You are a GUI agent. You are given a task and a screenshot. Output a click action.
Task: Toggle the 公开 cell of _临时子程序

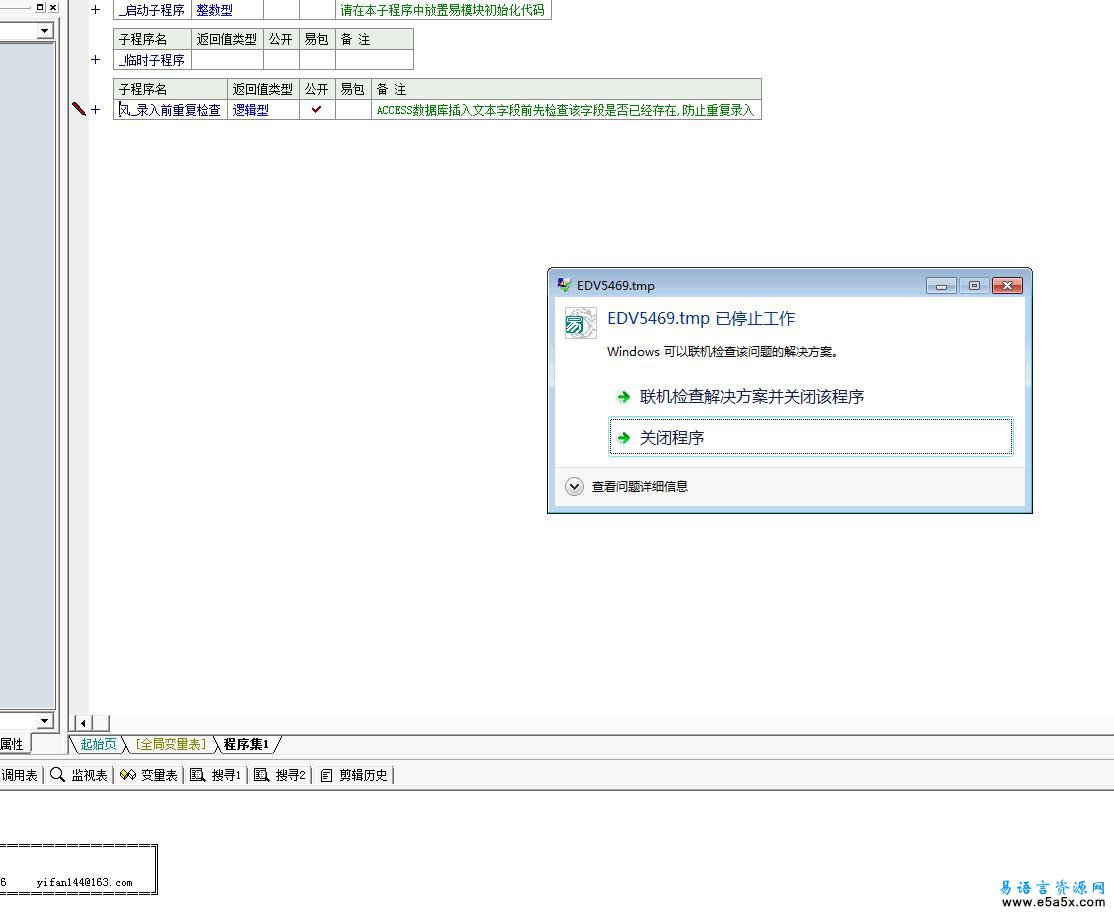pyautogui.click(x=281, y=60)
